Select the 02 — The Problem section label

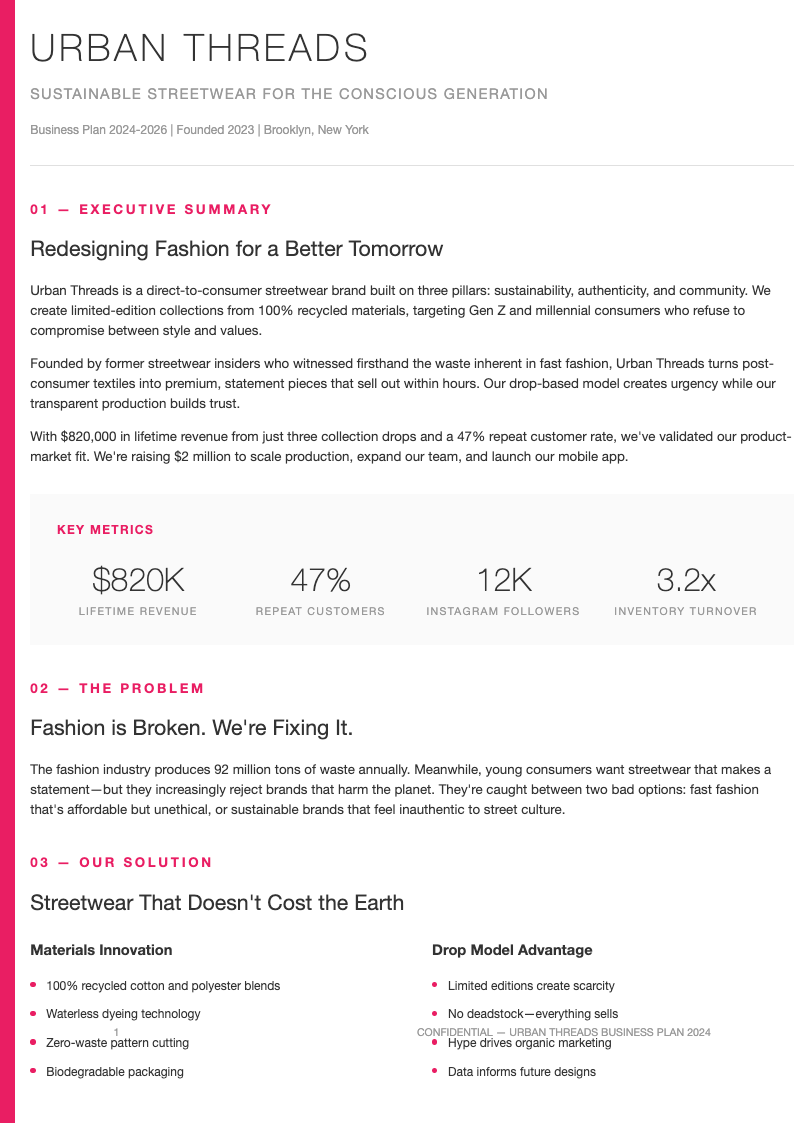(x=117, y=688)
